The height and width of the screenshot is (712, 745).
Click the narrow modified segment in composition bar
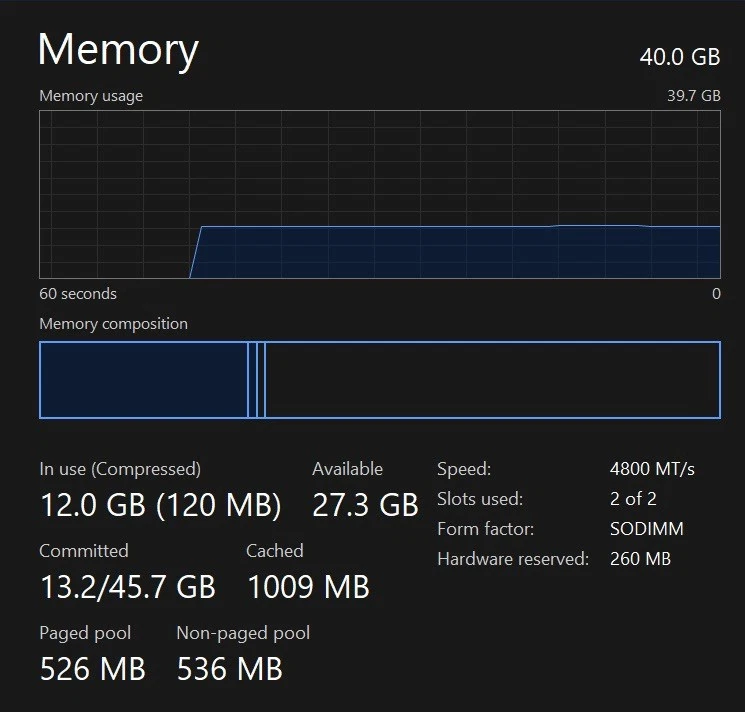[x=252, y=380]
